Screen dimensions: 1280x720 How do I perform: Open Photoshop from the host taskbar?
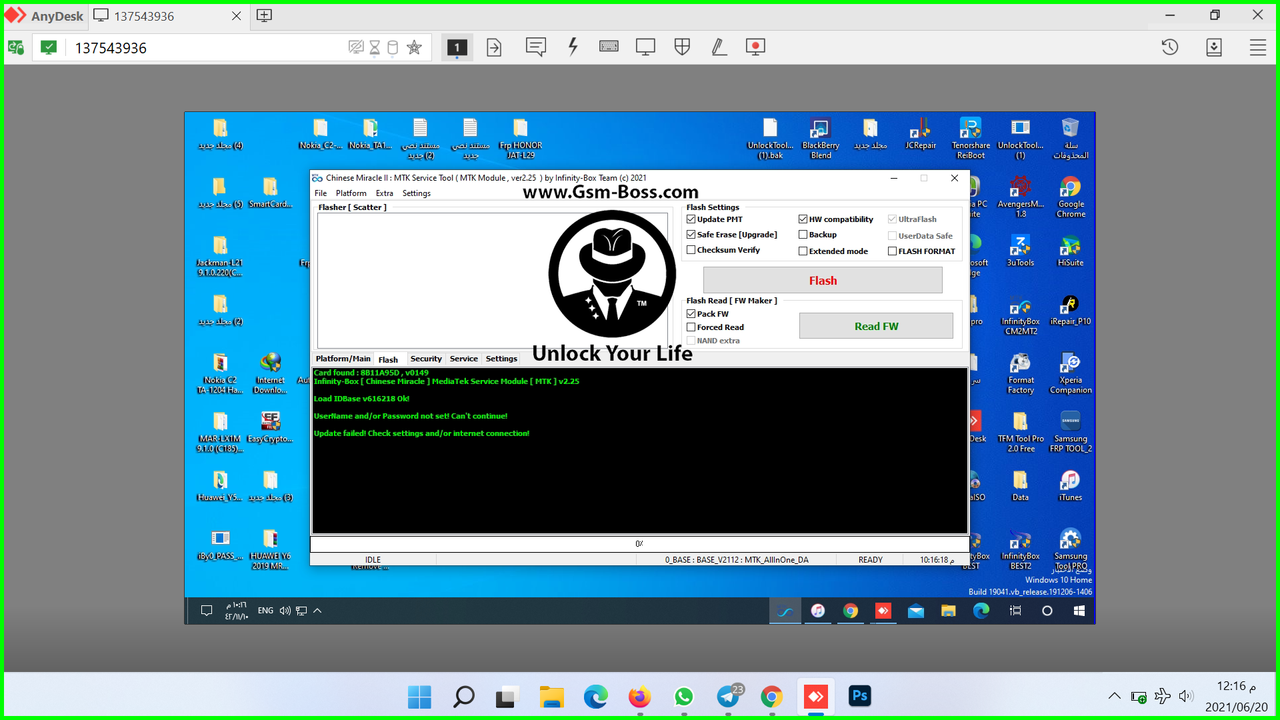coord(860,696)
